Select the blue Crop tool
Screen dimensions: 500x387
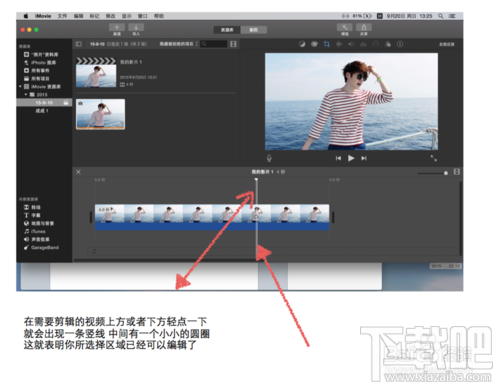[326, 44]
